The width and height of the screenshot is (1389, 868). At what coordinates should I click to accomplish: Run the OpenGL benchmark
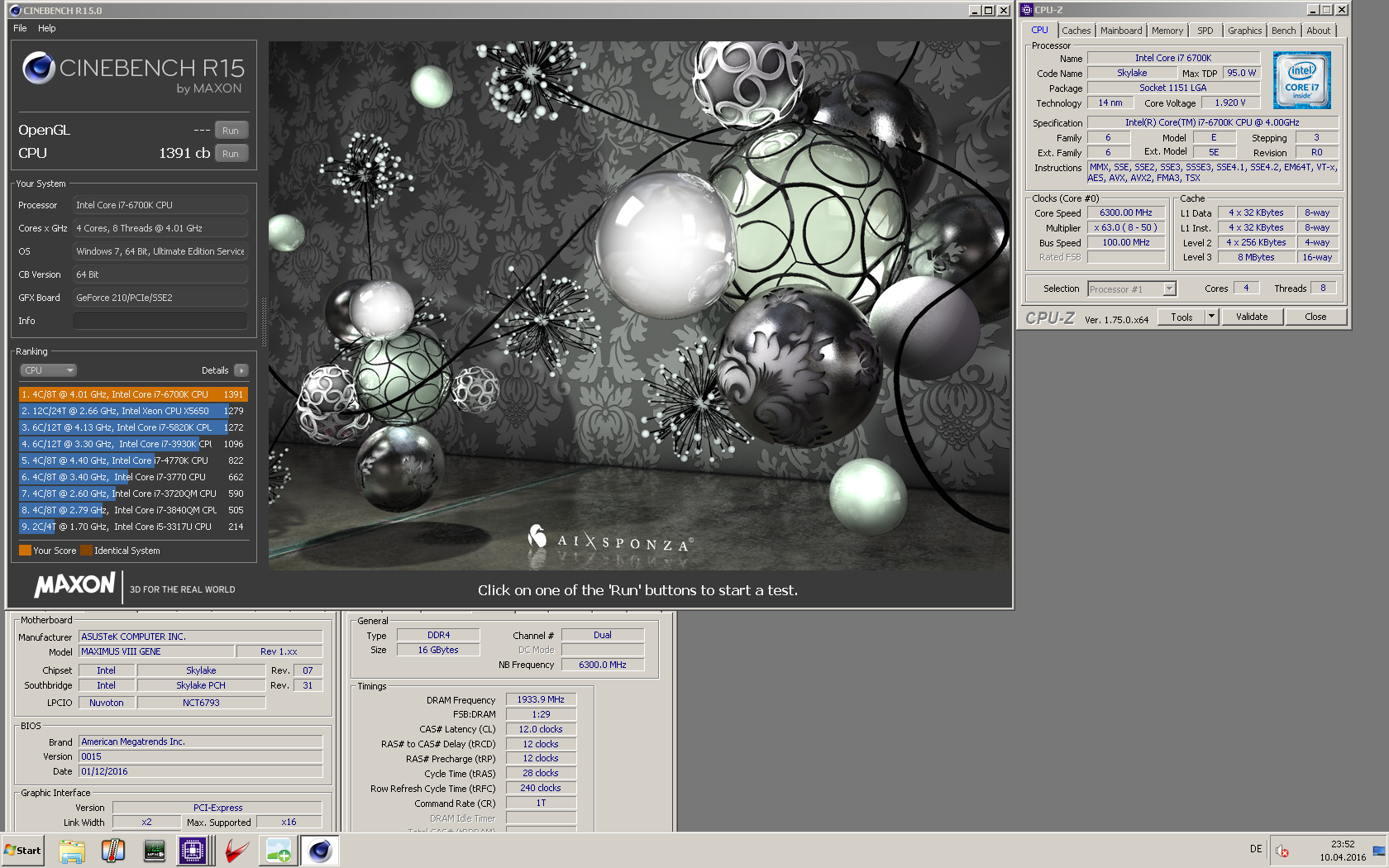pyautogui.click(x=231, y=131)
